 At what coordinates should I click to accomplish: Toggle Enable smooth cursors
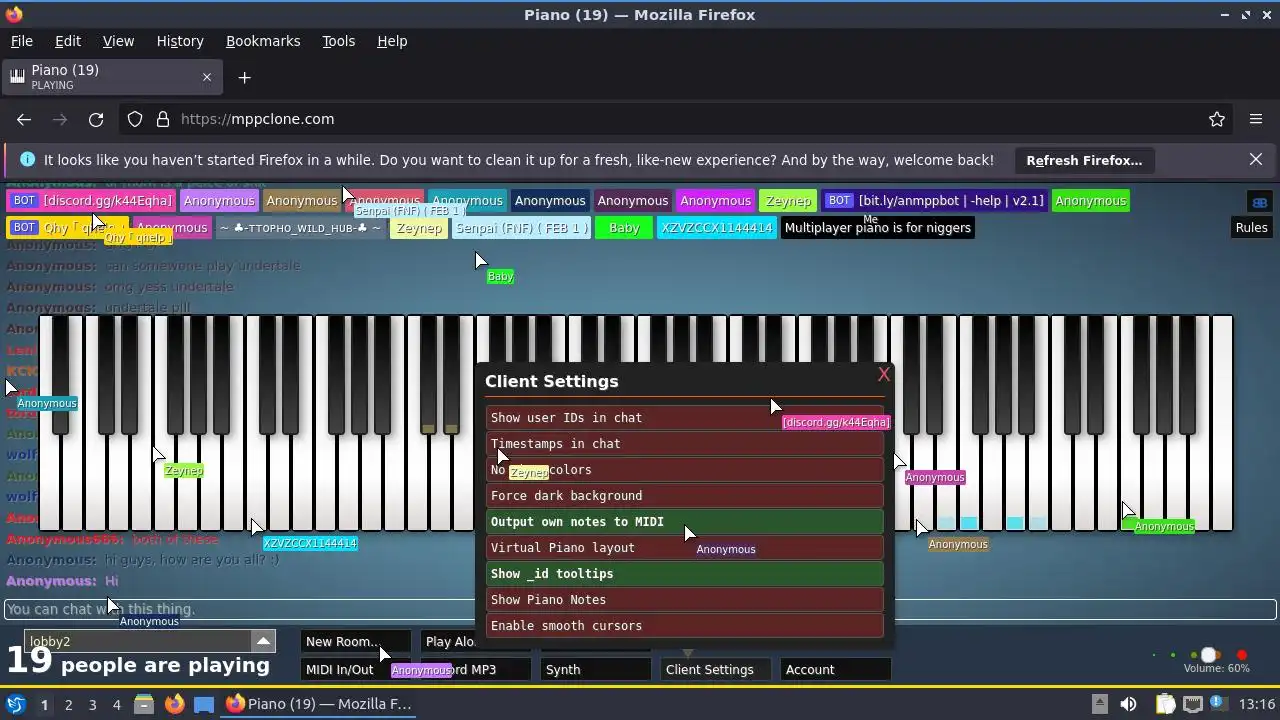coord(685,626)
